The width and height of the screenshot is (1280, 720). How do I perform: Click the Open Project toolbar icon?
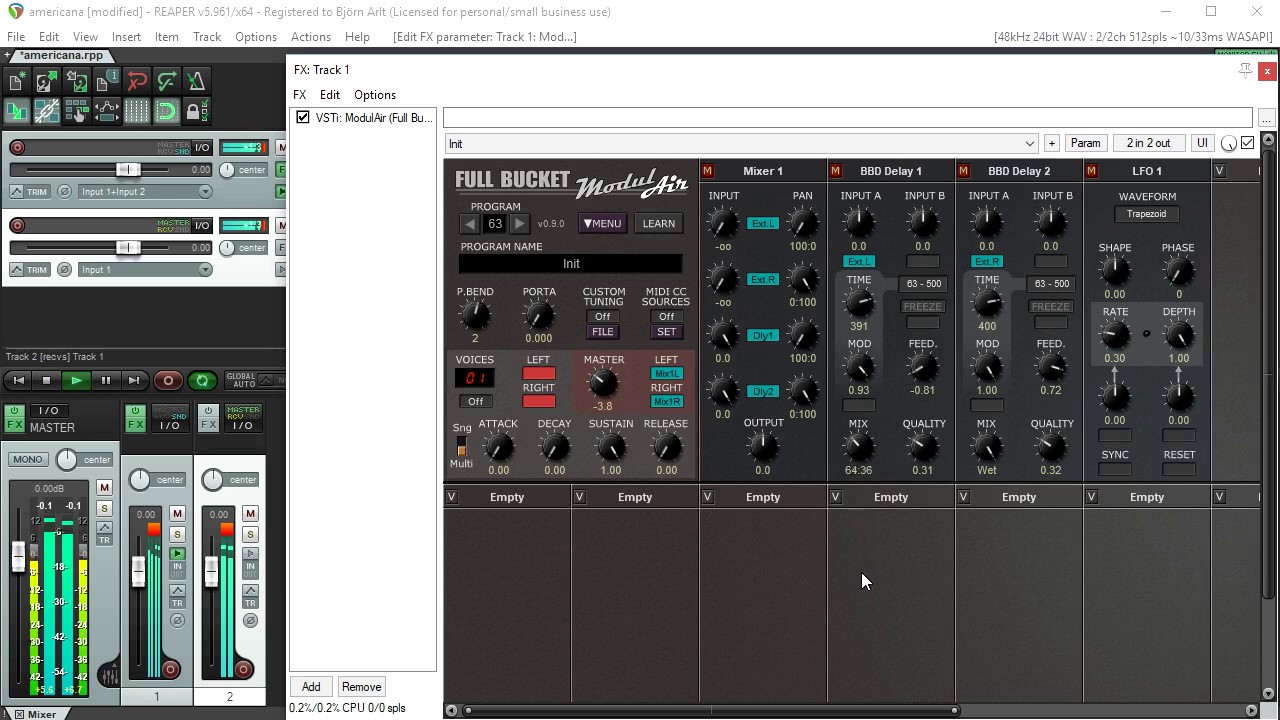[46, 82]
